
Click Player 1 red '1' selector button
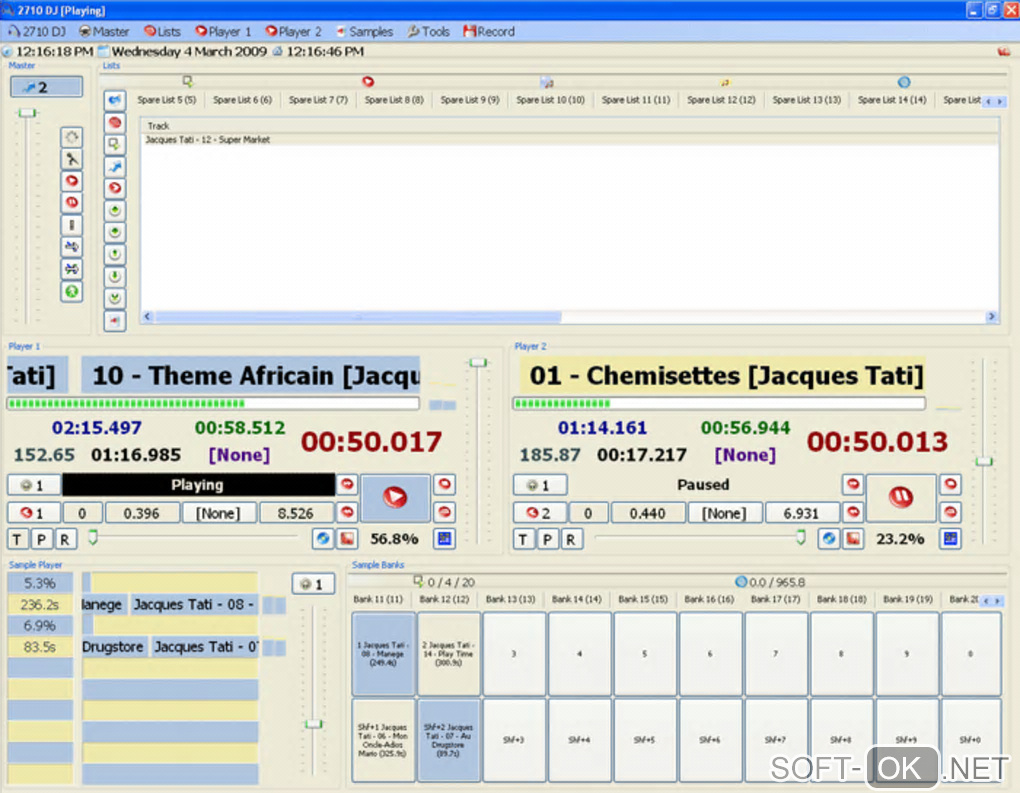tap(34, 513)
